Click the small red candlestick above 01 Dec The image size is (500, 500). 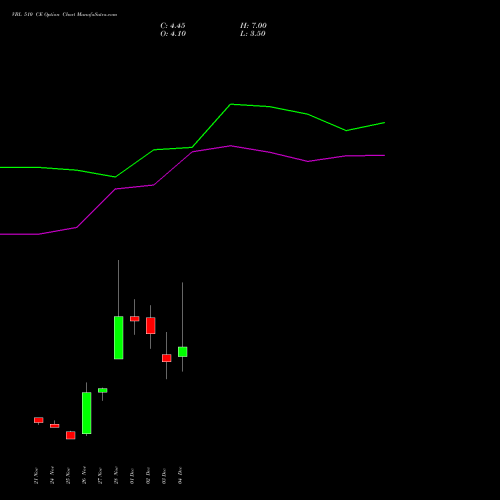point(135,319)
